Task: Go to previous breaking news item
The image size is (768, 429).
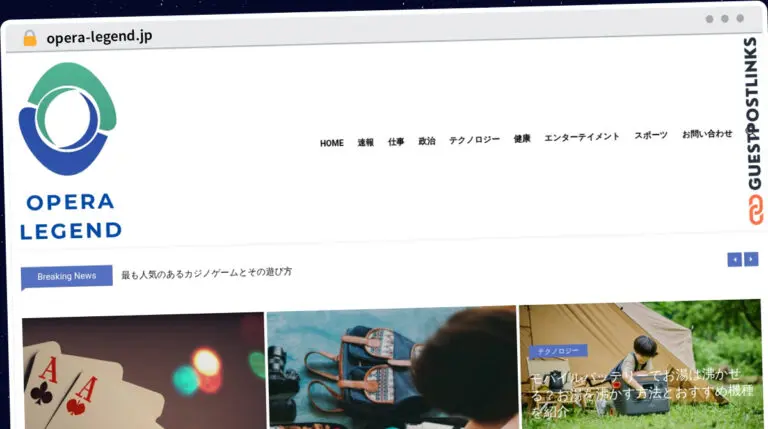Action: (734, 259)
